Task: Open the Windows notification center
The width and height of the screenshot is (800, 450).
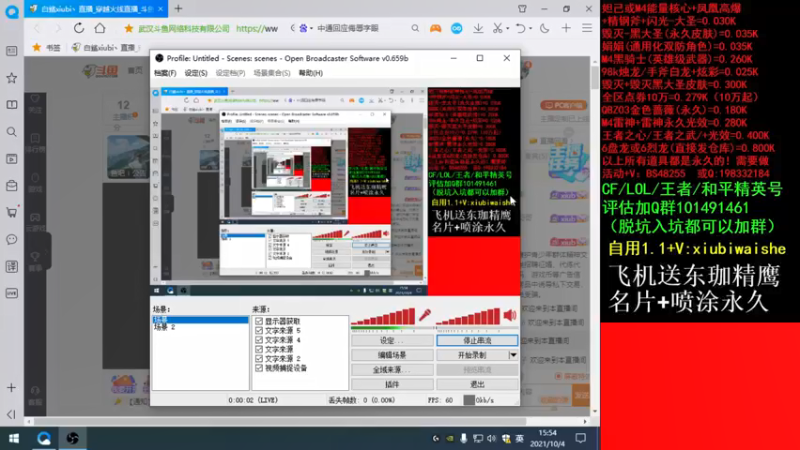Action: point(581,438)
